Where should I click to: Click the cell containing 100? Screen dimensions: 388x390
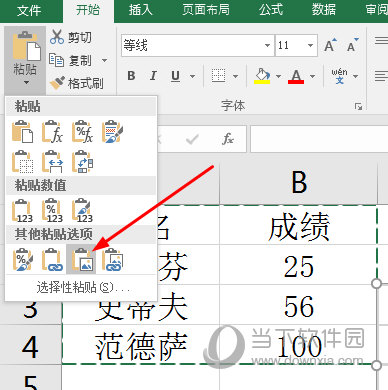(299, 345)
